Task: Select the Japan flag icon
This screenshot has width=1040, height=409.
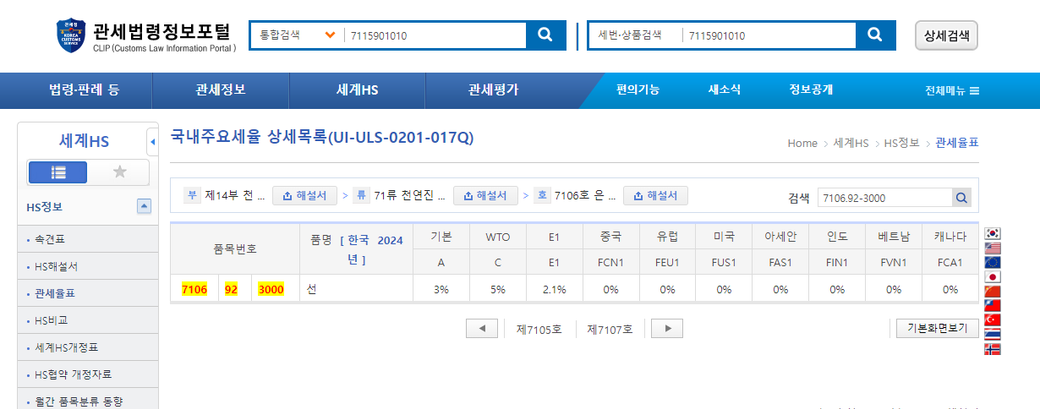Action: [x=993, y=277]
